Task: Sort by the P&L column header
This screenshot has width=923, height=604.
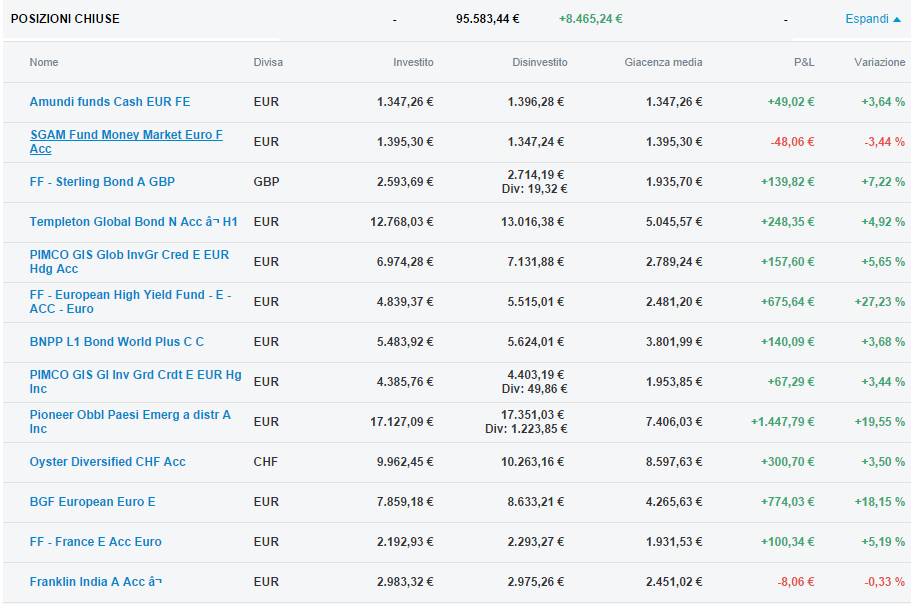Action: (x=804, y=62)
